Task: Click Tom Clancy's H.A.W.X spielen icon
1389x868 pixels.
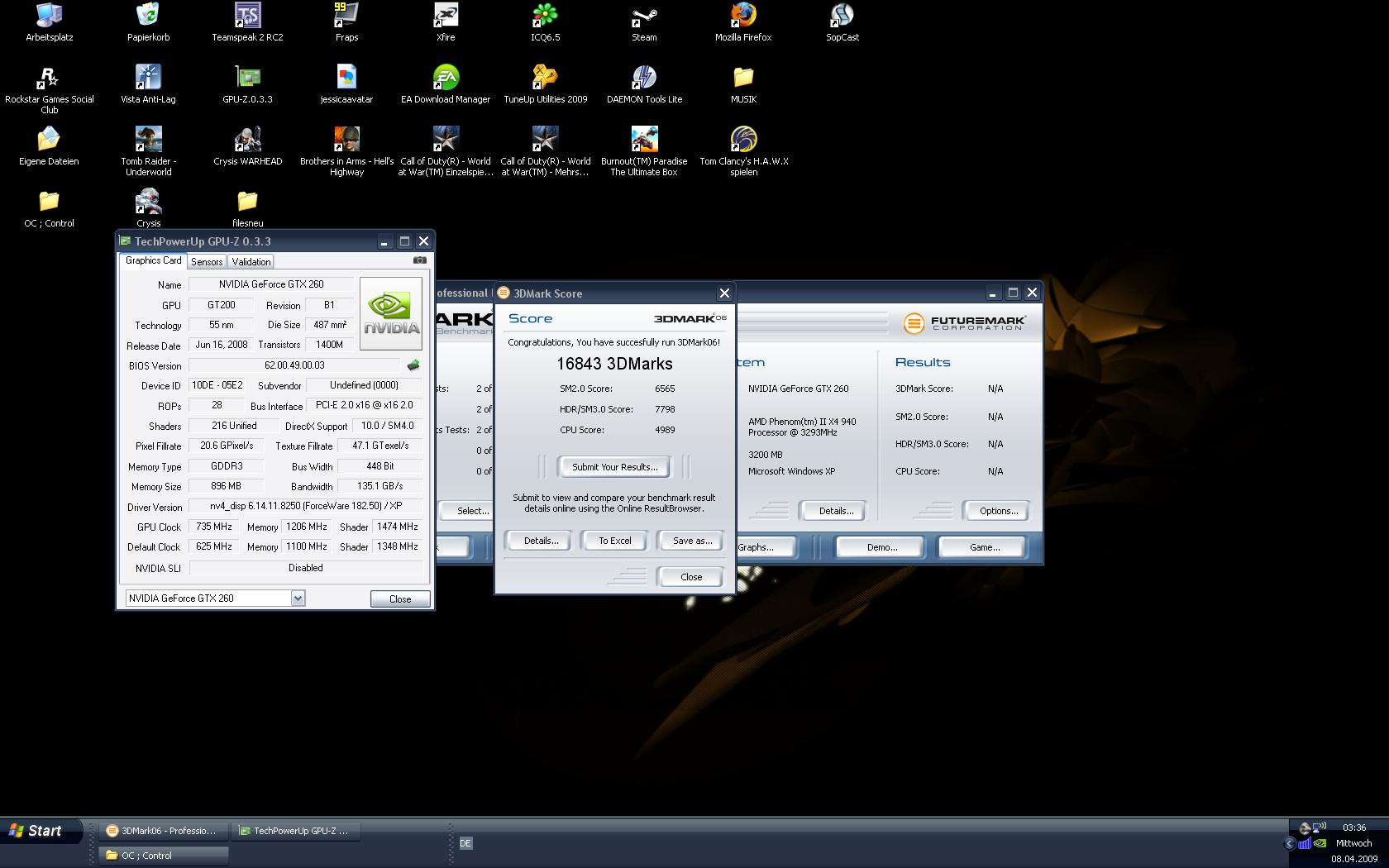Action: [743, 151]
